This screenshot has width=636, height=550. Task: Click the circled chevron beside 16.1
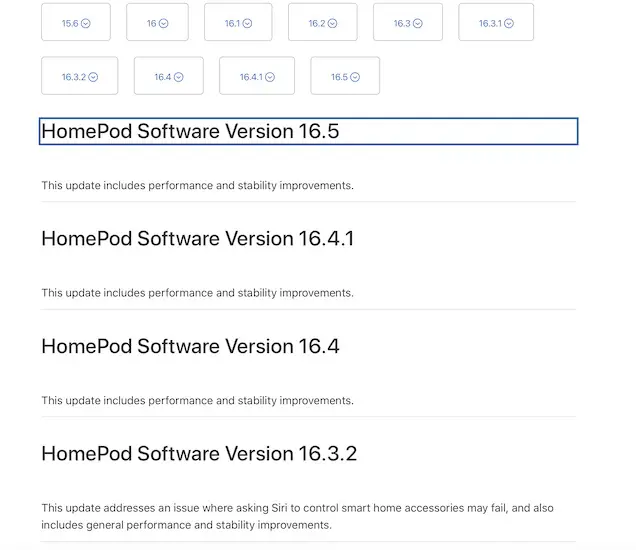pyautogui.click(x=247, y=23)
